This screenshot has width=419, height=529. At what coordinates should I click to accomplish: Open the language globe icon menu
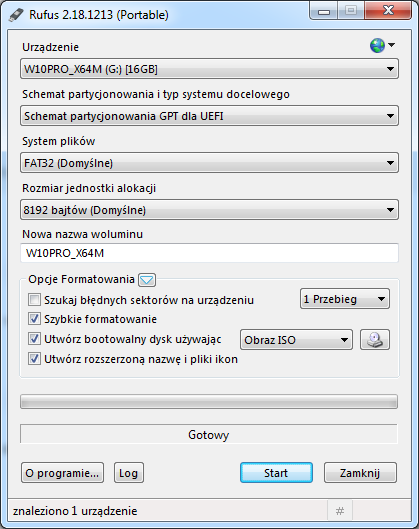click(382, 45)
